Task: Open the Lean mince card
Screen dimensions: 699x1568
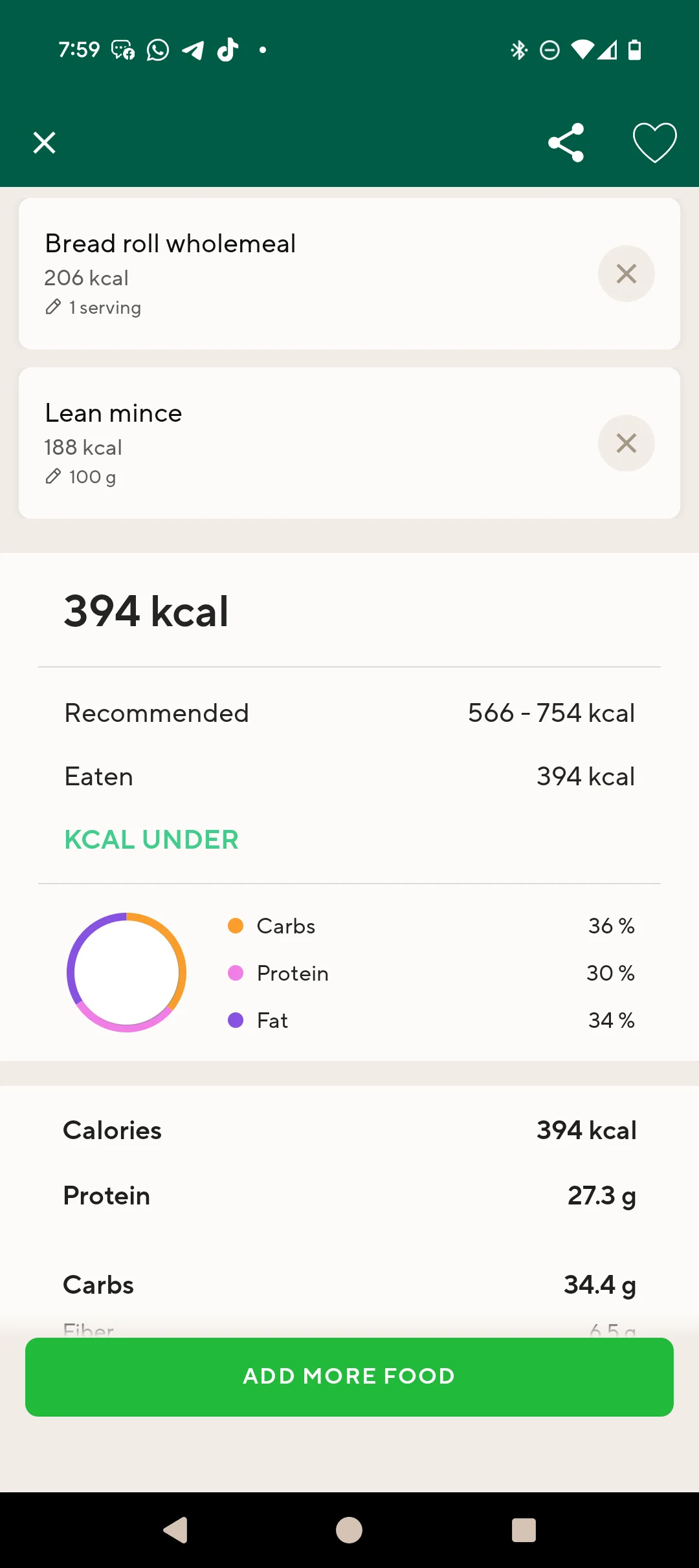Action: 349,443
